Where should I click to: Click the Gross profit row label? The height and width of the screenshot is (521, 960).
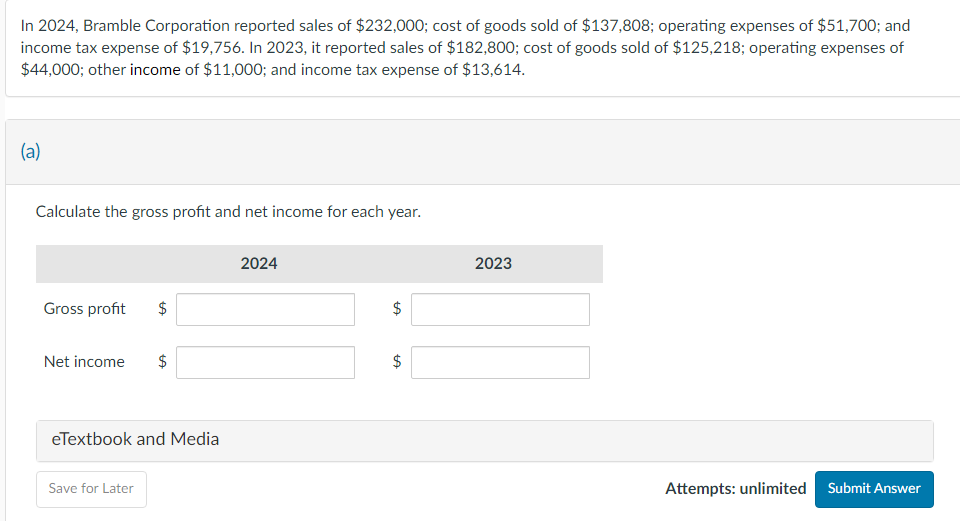coord(85,309)
